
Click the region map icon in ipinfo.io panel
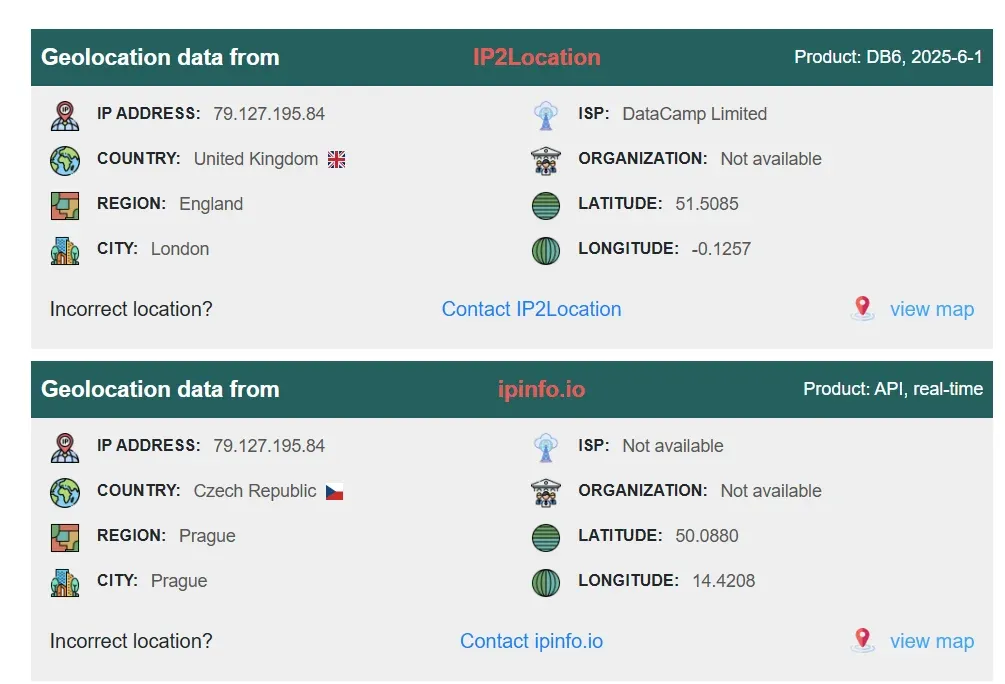click(65, 537)
